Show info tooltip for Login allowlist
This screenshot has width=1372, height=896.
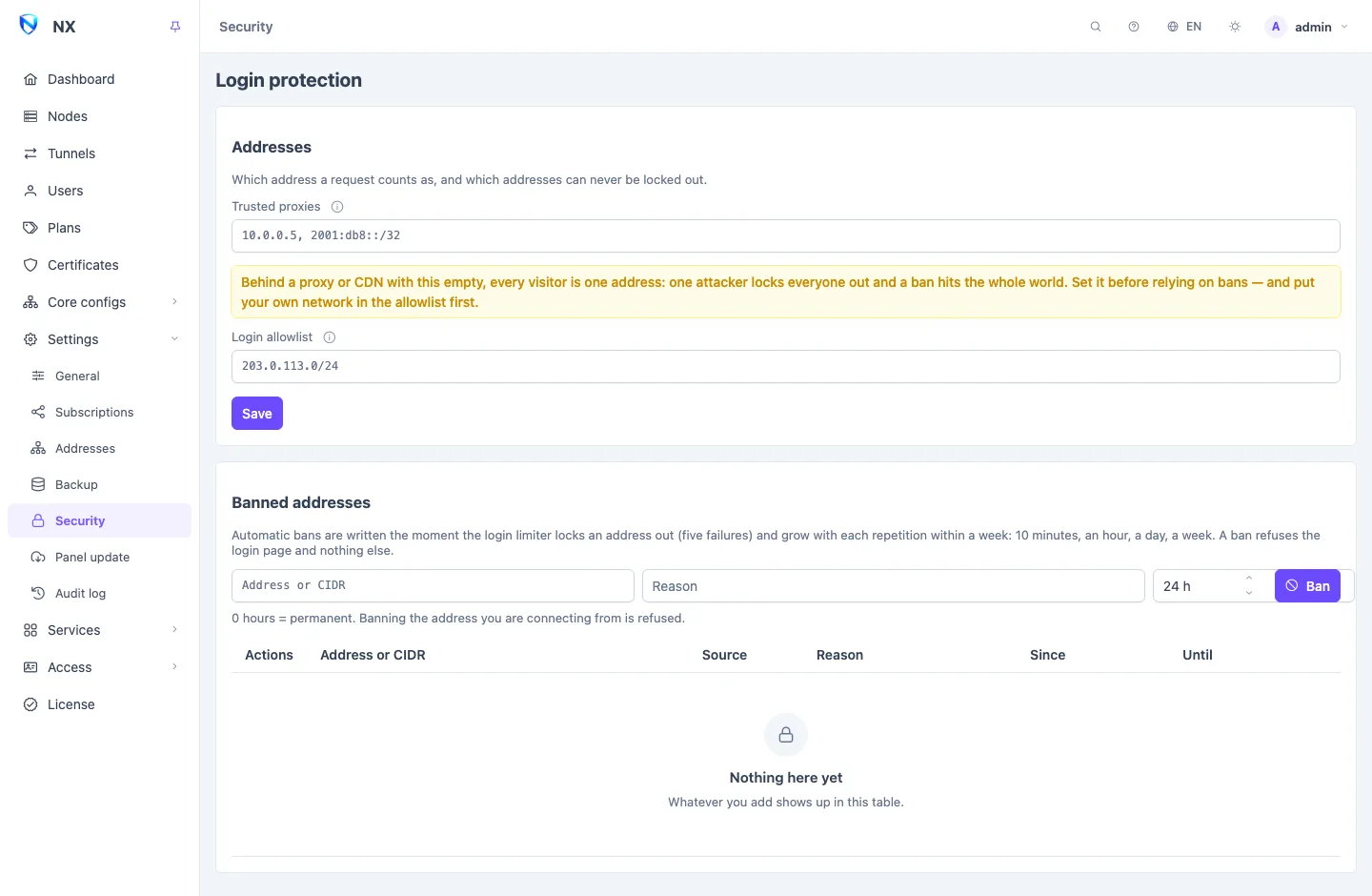[330, 337]
